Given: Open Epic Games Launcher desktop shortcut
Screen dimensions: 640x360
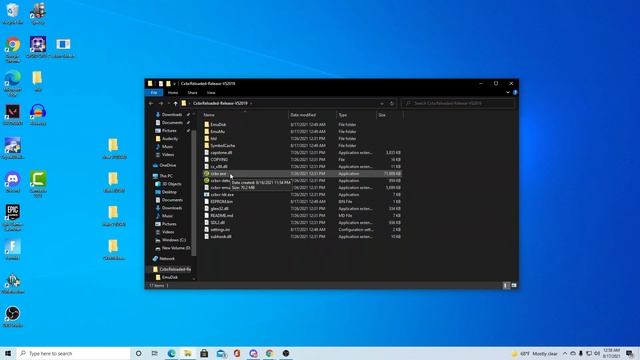Looking at the screenshot, I should click(x=13, y=217).
